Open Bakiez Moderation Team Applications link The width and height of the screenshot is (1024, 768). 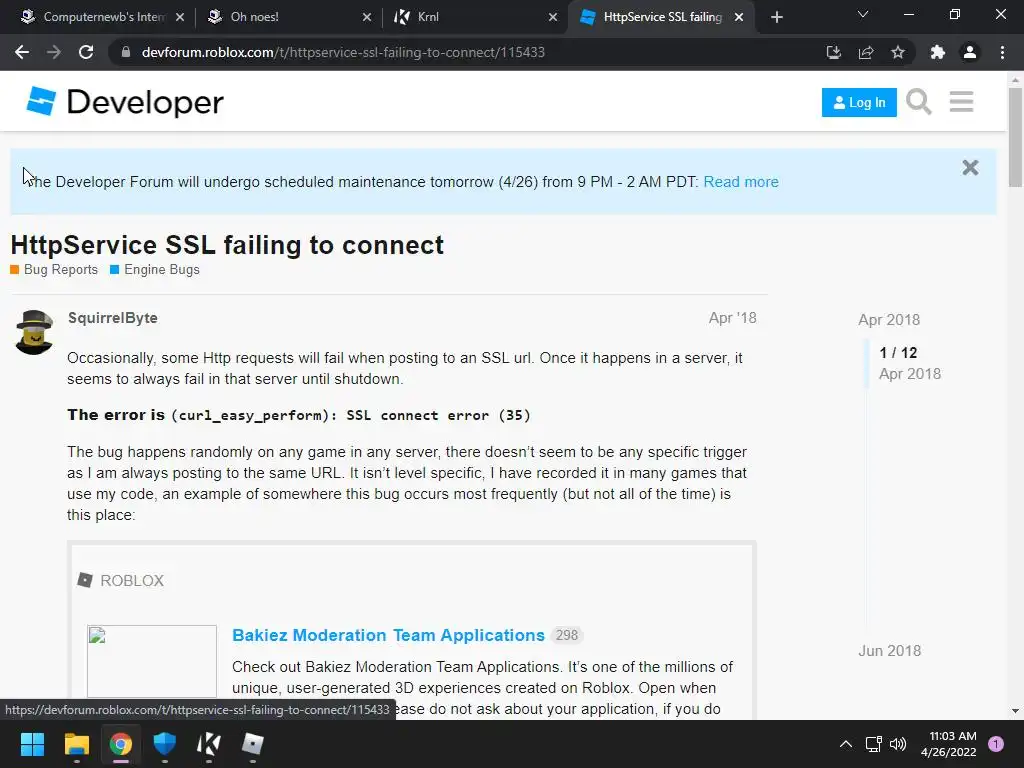(x=388, y=635)
